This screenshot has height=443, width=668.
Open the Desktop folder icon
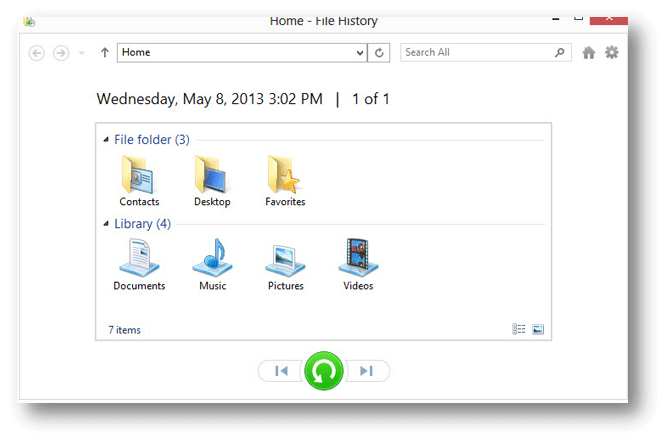pyautogui.click(x=211, y=175)
